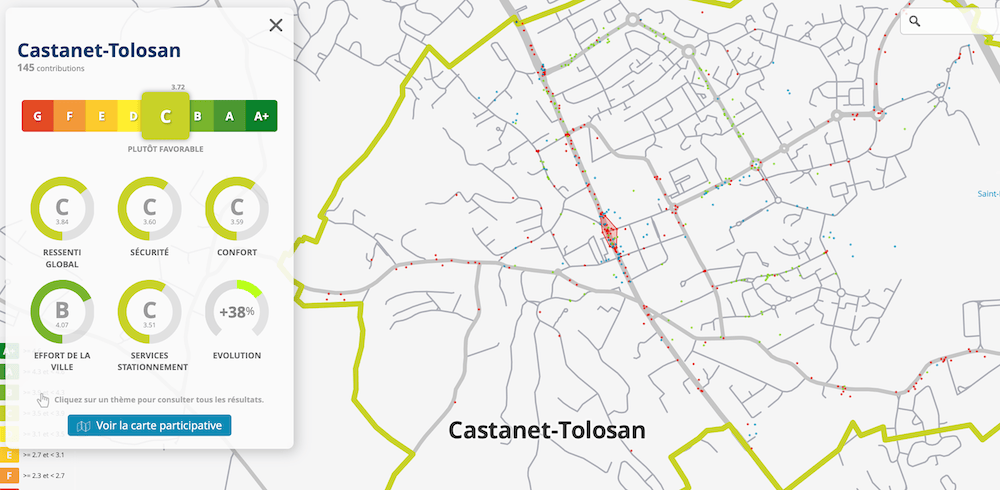
Task: Click the green B rating swatch
Action: pyautogui.click(x=198, y=116)
